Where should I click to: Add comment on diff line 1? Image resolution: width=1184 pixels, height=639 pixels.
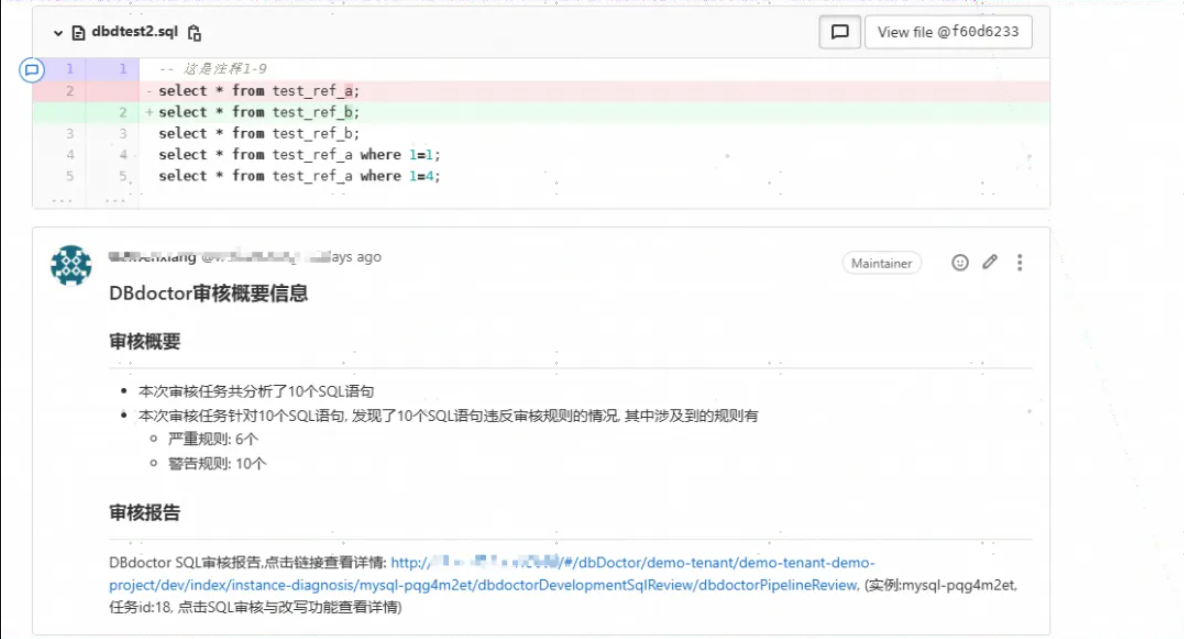point(32,69)
